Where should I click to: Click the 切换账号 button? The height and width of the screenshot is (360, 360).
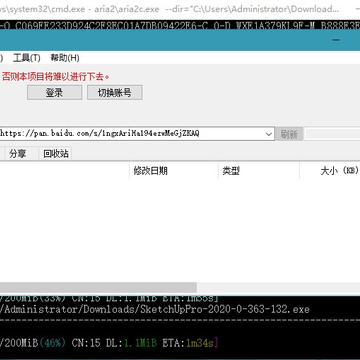pyautogui.click(x=115, y=93)
